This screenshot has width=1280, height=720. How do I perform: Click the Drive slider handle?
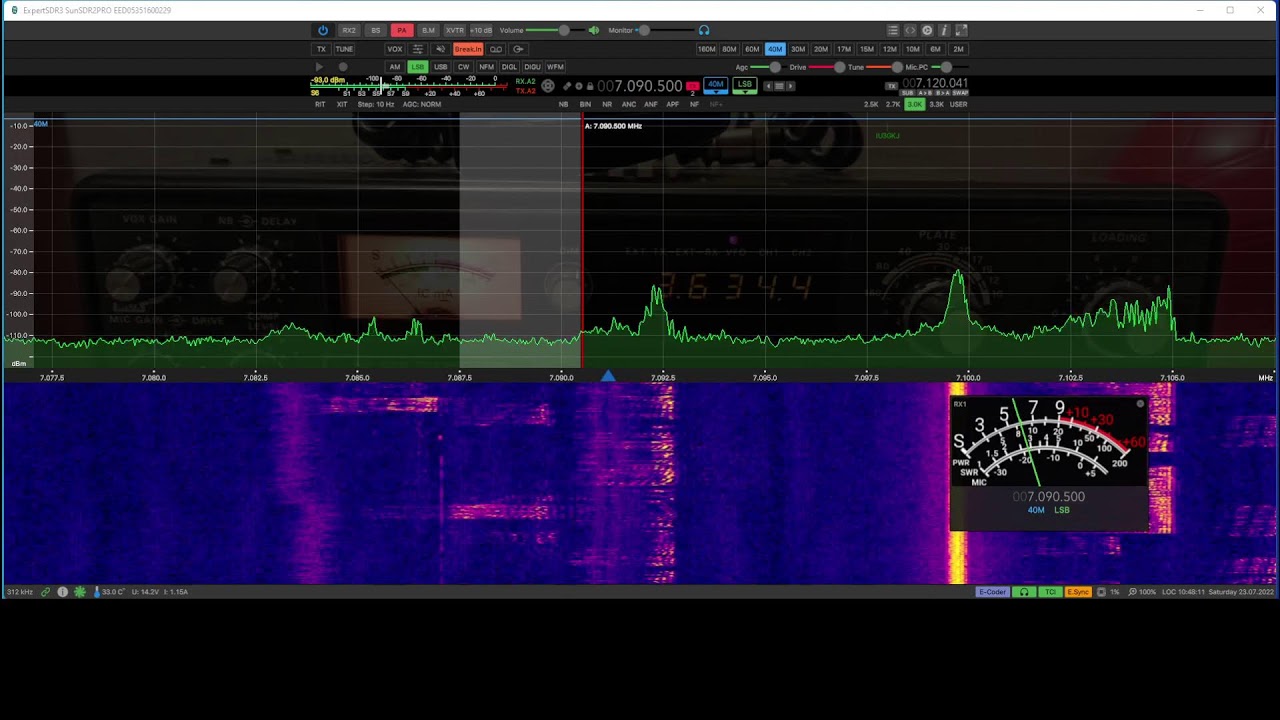click(840, 67)
